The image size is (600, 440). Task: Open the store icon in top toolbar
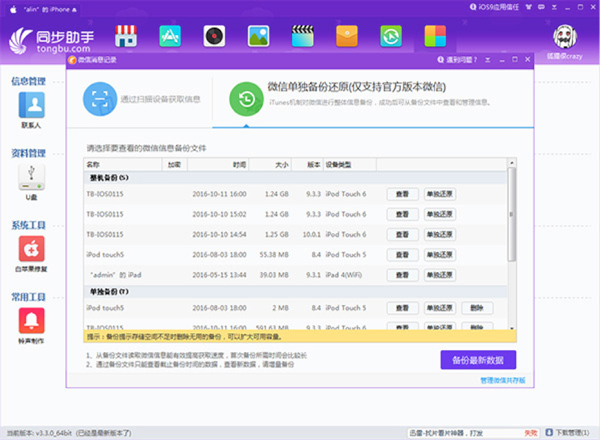[126, 36]
